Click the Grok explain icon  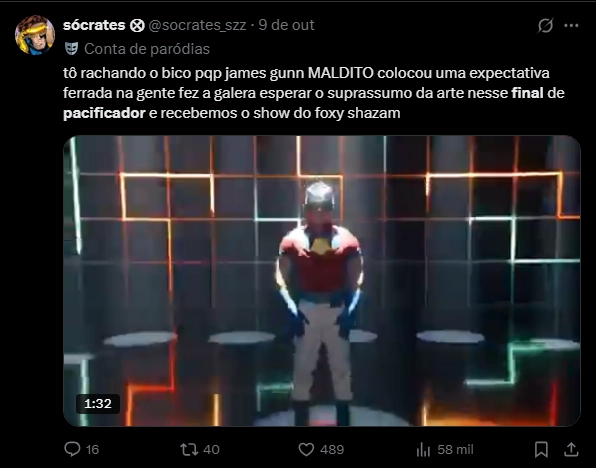pyautogui.click(x=545, y=25)
